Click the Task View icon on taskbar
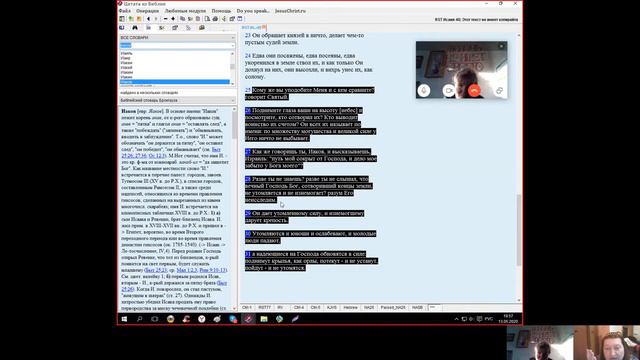The image size is (640, 360). (155, 319)
